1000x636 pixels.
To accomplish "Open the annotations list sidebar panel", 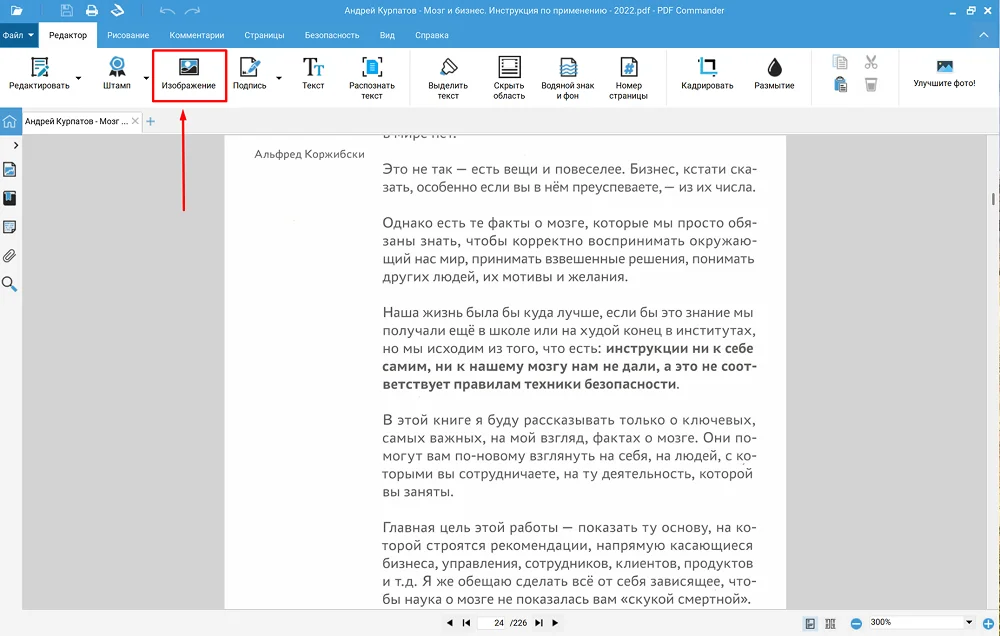I will click(x=10, y=227).
